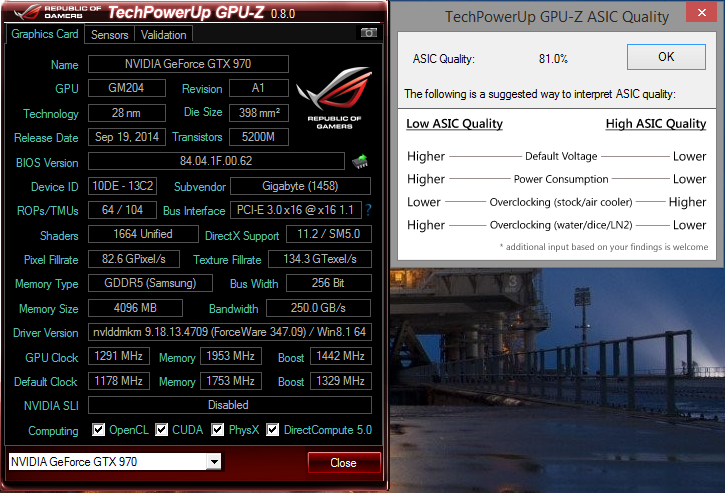Screen dimensions: 725x493
Task: Switch to the Sensors tab
Action: pyautogui.click(x=110, y=35)
